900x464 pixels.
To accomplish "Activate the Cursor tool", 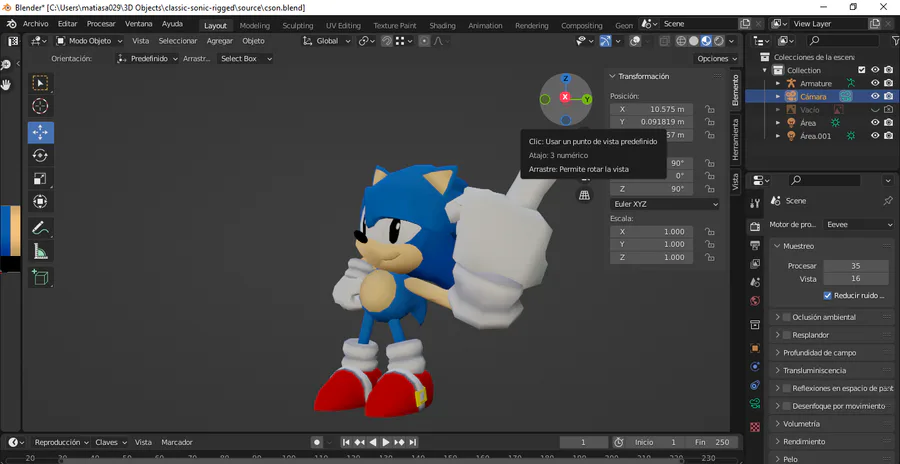I will point(40,106).
